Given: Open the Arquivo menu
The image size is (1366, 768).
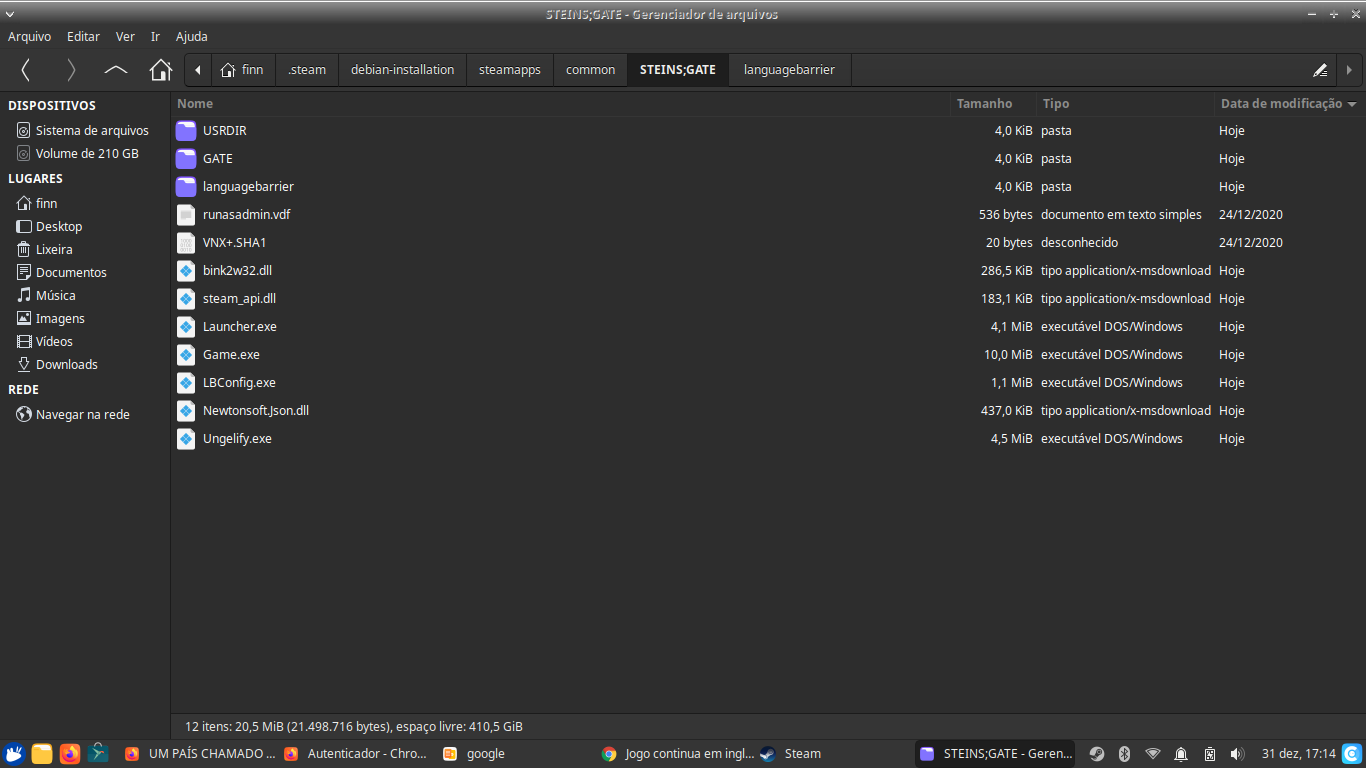Looking at the screenshot, I should coord(29,36).
